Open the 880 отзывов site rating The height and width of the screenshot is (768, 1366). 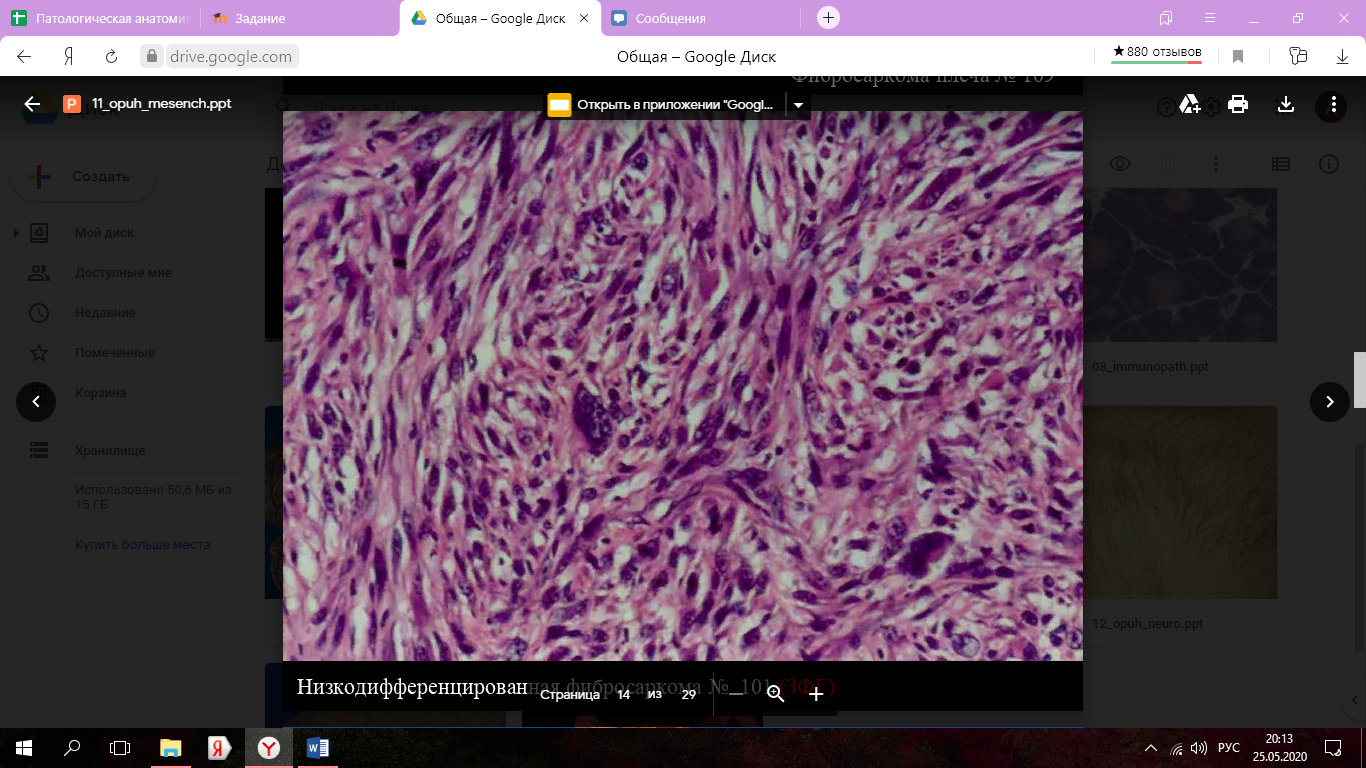point(1157,53)
